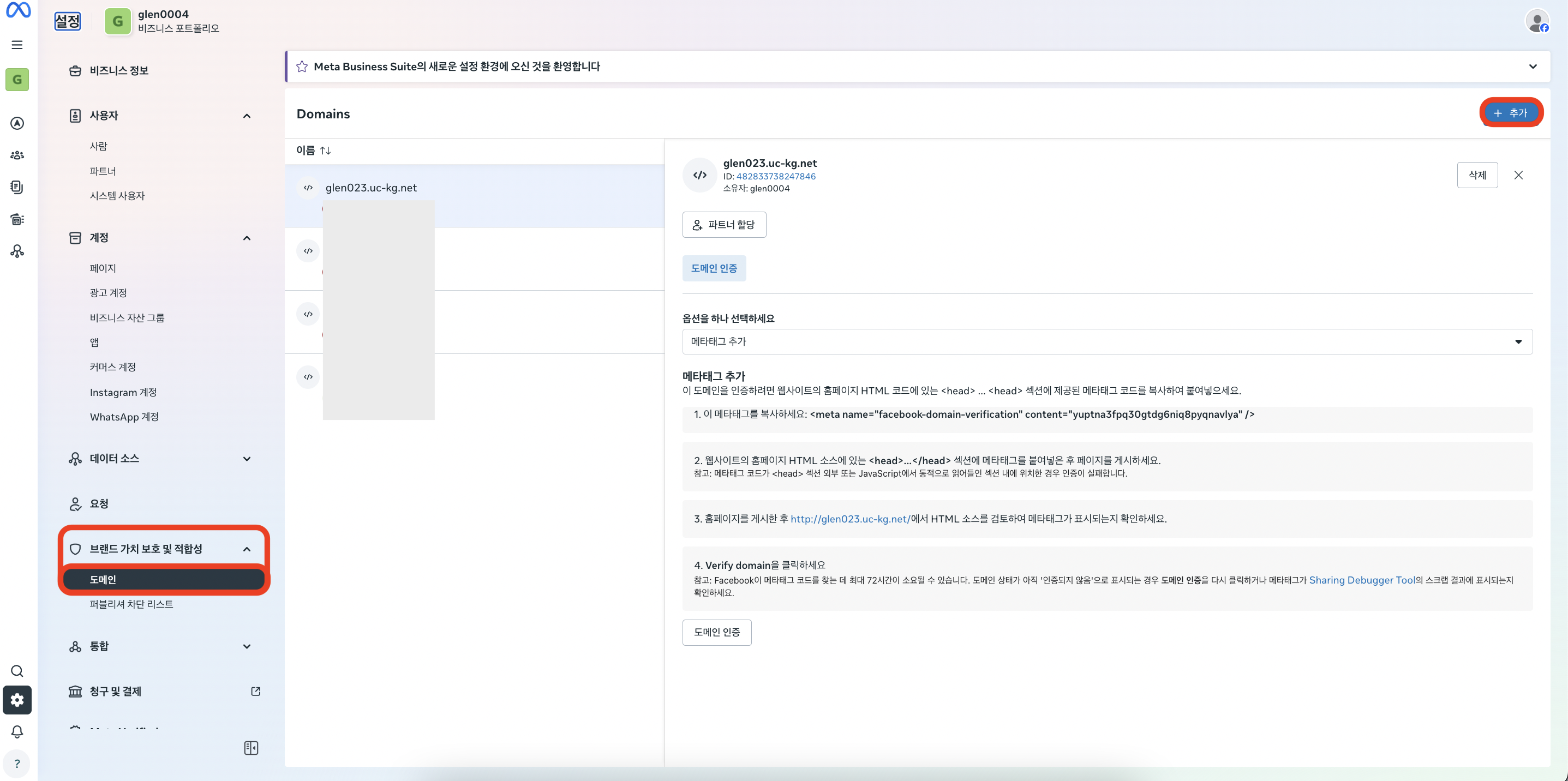Expand the 데이터 소스 section
The height and width of the screenshot is (781, 1568).
(247, 459)
